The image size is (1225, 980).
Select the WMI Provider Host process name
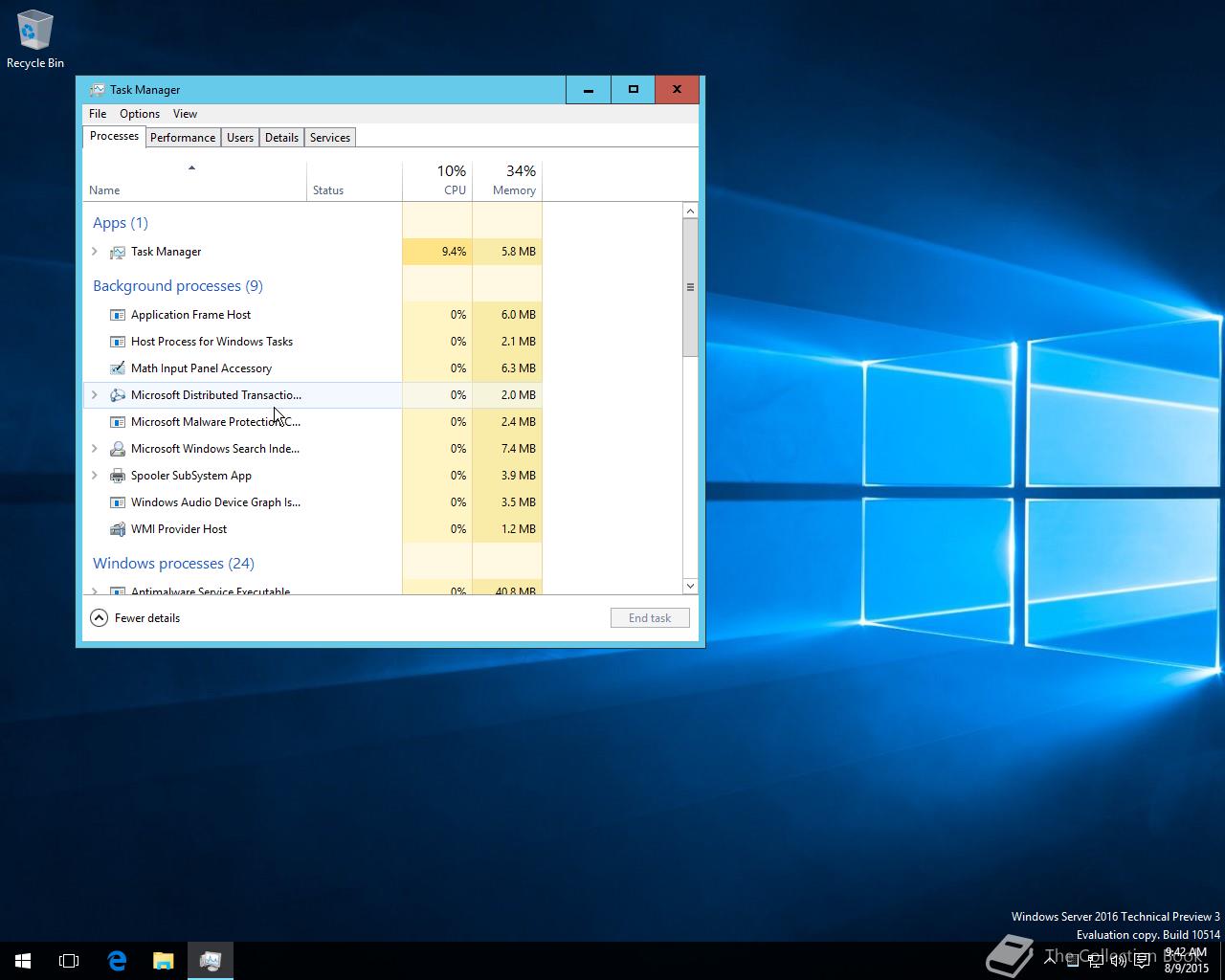pyautogui.click(x=179, y=529)
